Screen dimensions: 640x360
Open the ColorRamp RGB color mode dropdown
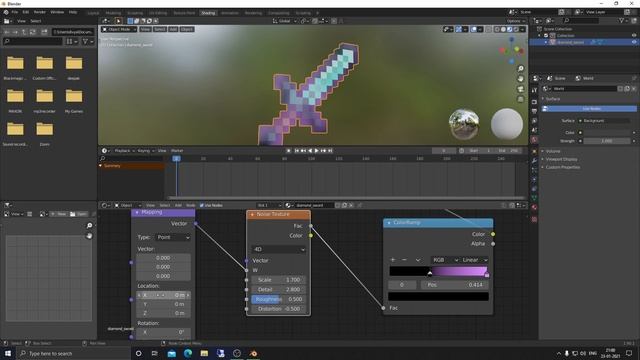[x=445, y=260]
